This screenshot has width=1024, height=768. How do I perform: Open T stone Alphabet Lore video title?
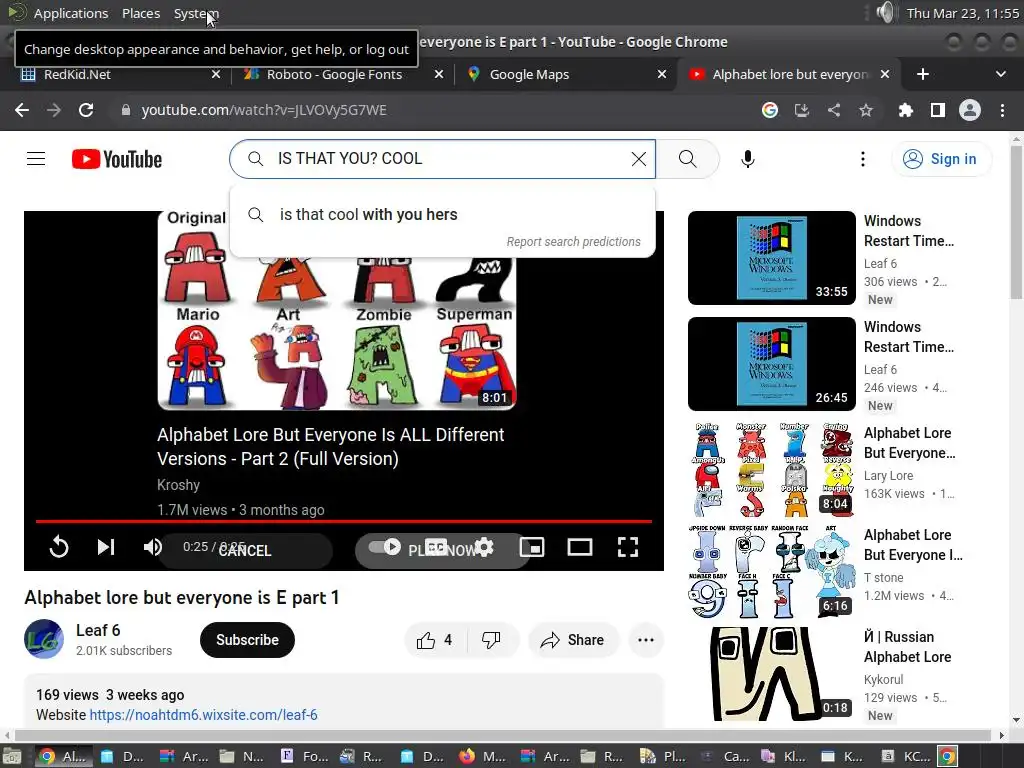[x=913, y=545]
